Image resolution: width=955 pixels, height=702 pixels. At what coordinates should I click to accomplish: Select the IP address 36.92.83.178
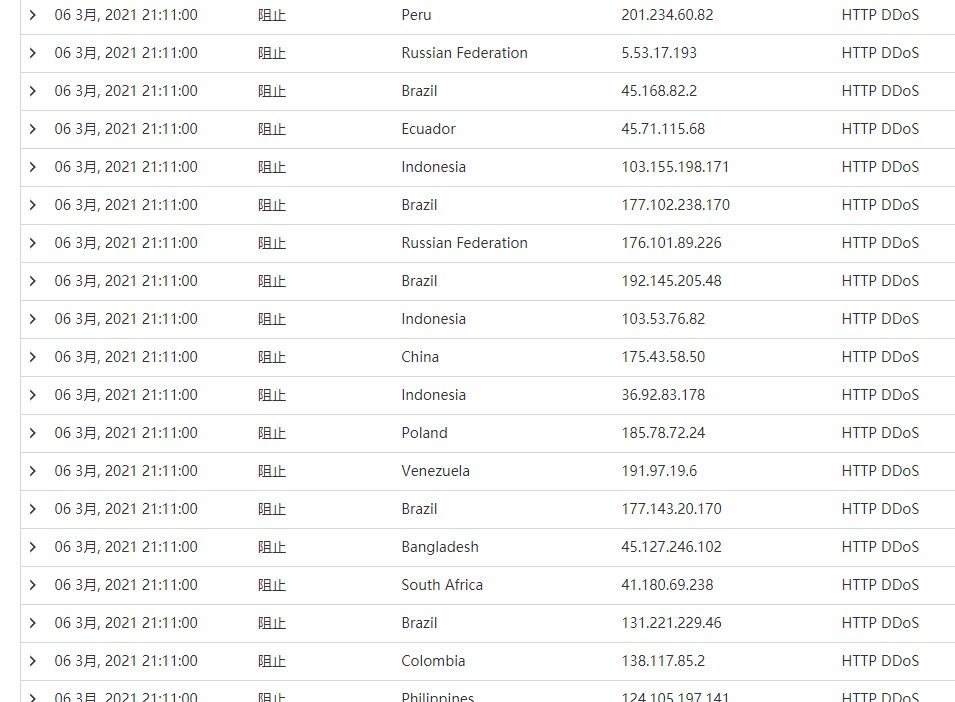(x=663, y=395)
